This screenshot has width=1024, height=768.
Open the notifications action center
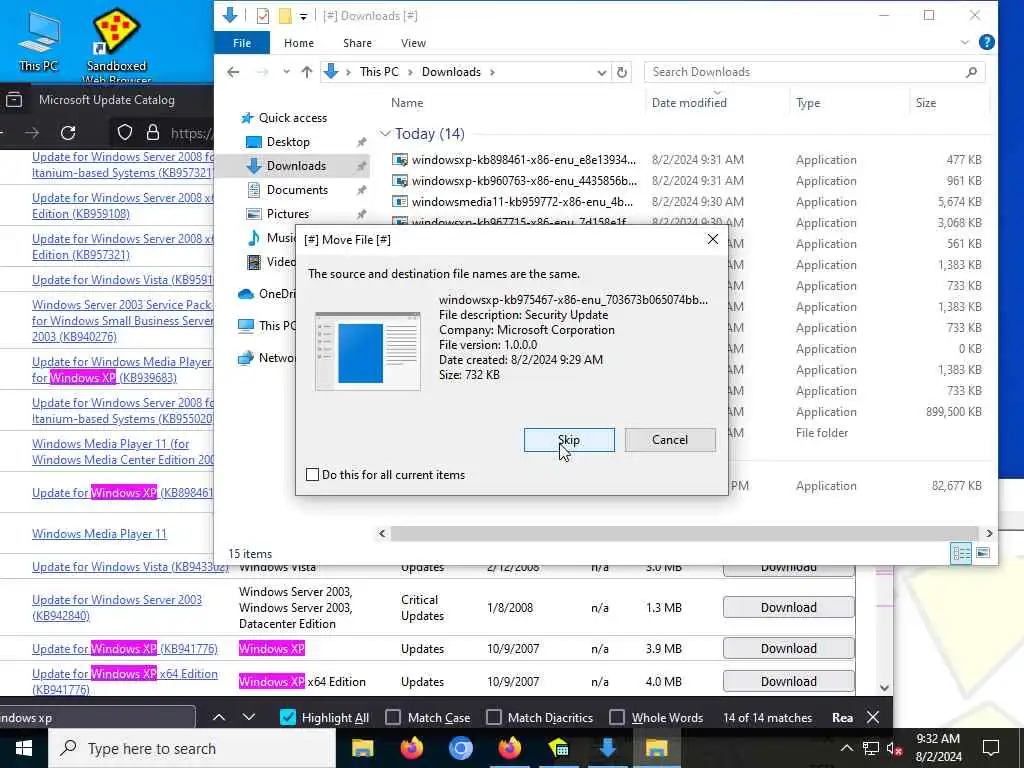[x=991, y=748]
